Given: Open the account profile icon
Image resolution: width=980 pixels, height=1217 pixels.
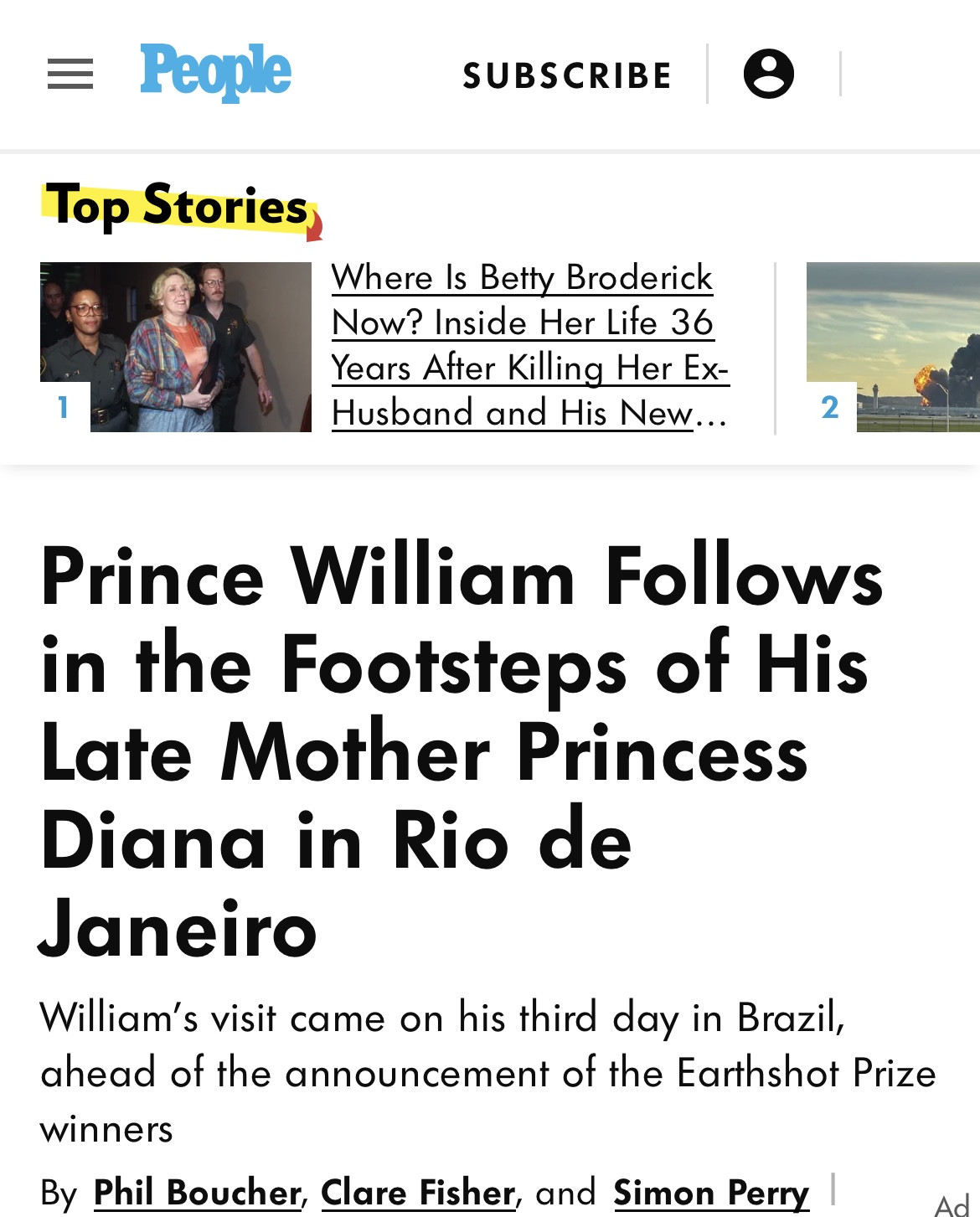Looking at the screenshot, I should (768, 74).
